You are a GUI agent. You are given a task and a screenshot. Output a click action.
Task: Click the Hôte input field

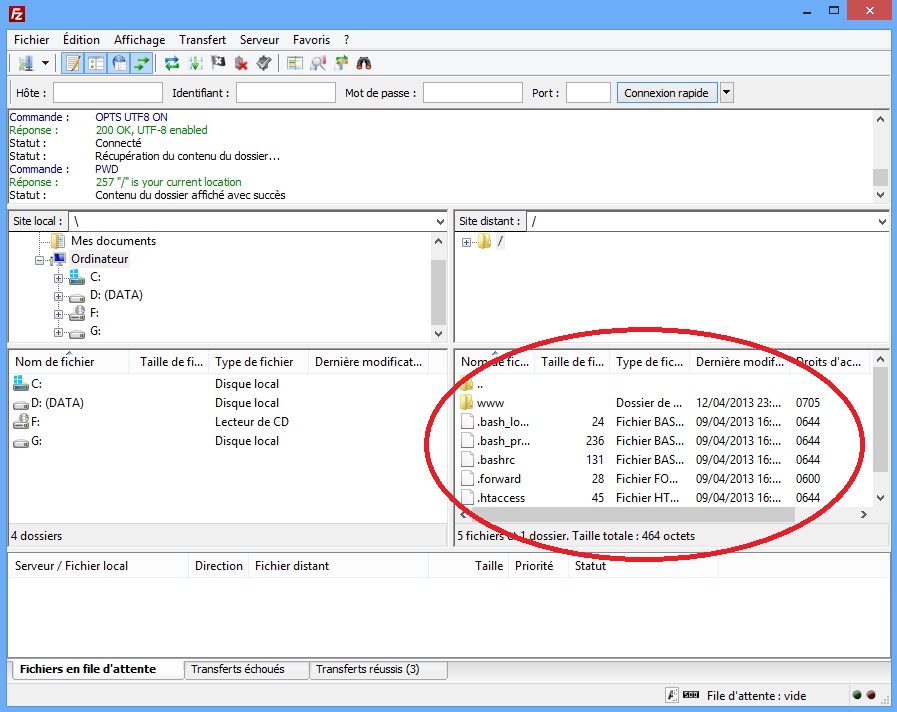(x=108, y=93)
